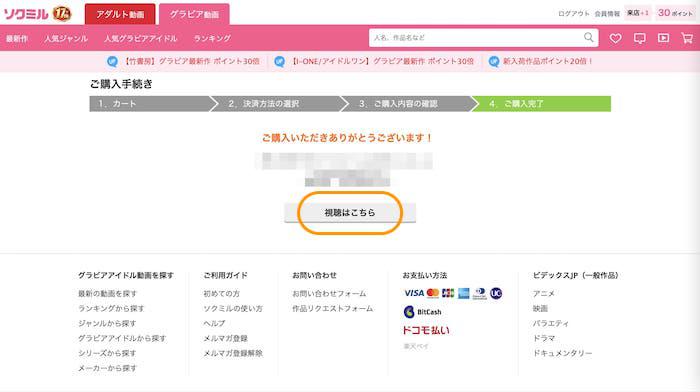Click the ログアウト link
Viewport: 700px width, 392px height.
point(574,14)
